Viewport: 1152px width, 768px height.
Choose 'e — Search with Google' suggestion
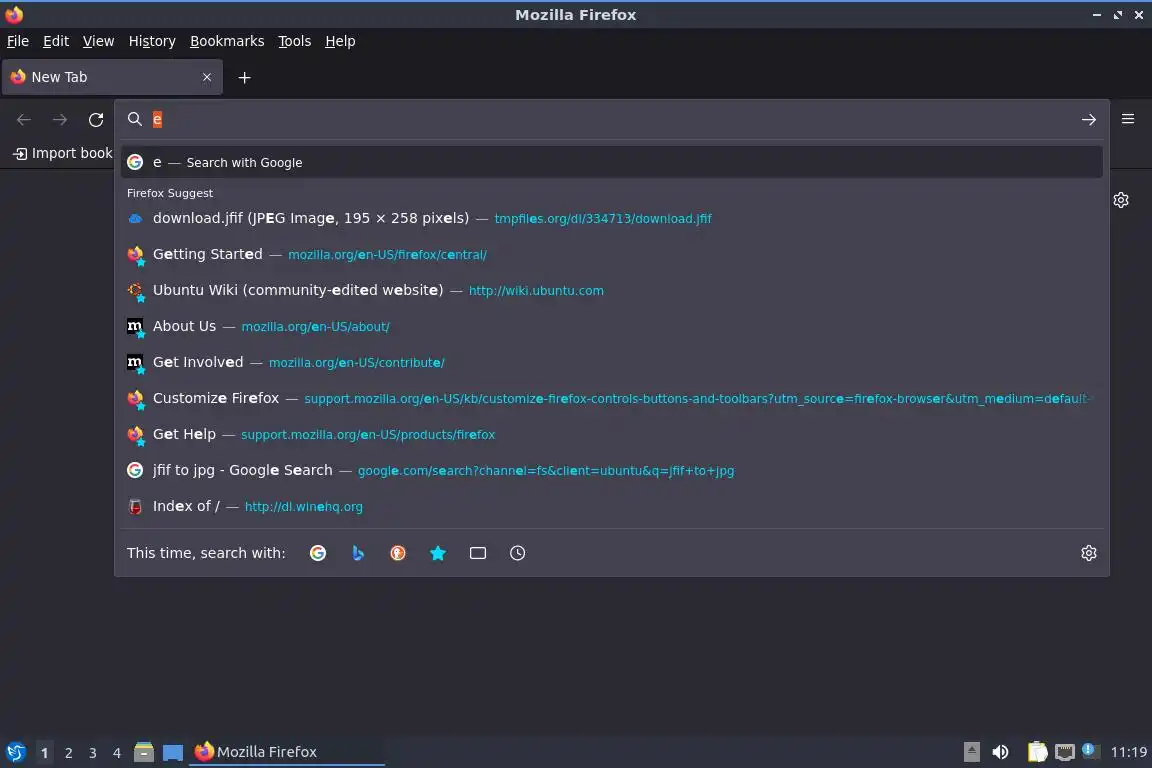[x=611, y=162]
